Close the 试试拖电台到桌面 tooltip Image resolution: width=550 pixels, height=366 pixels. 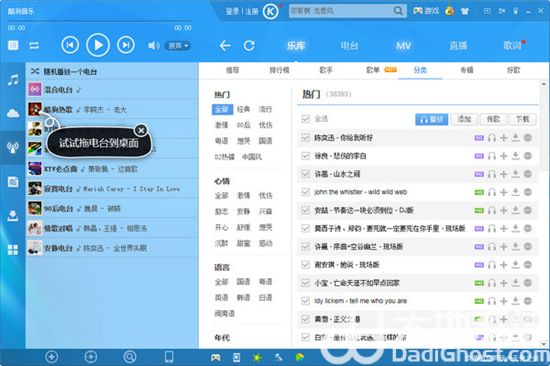pos(141,131)
